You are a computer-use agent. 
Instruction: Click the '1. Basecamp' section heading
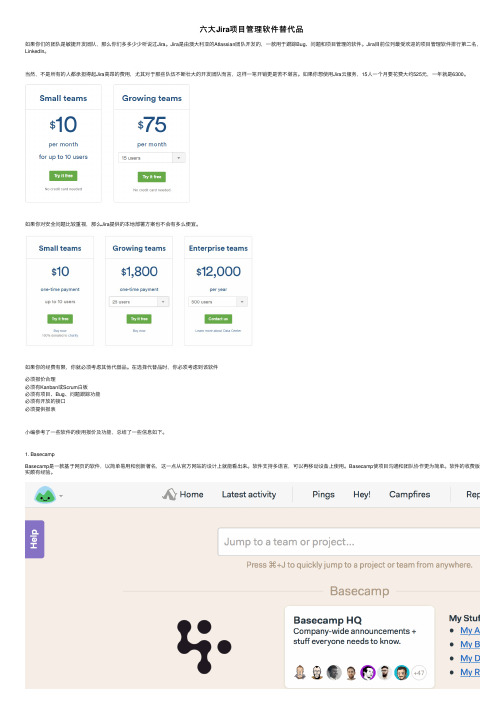click(x=40, y=454)
